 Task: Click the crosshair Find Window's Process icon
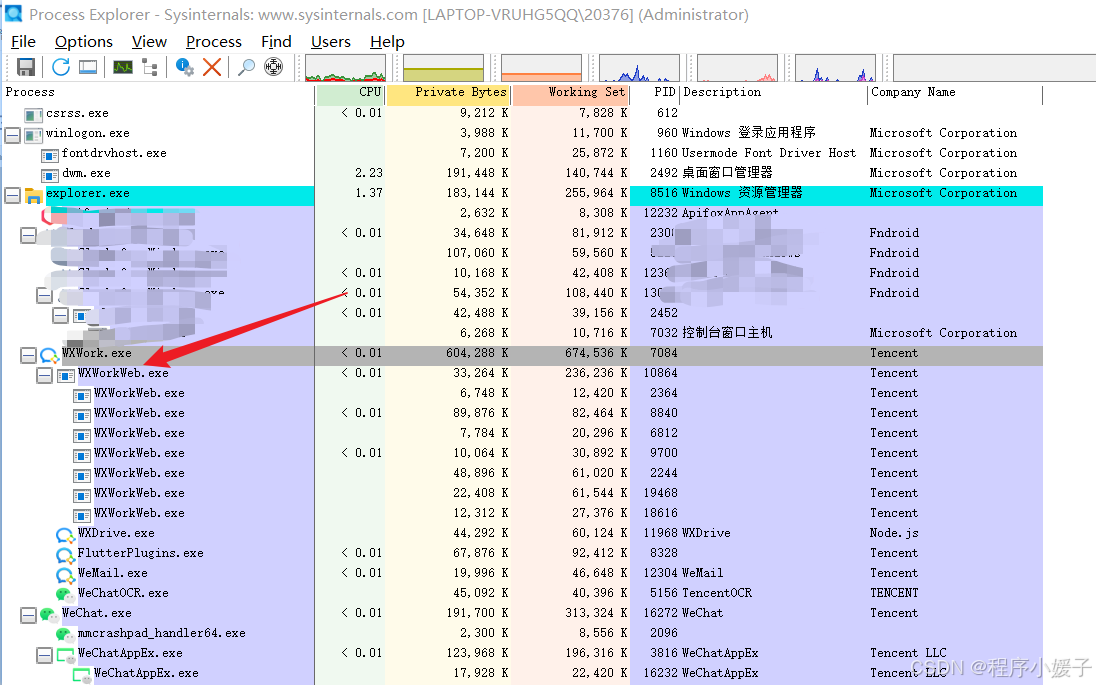(273, 67)
